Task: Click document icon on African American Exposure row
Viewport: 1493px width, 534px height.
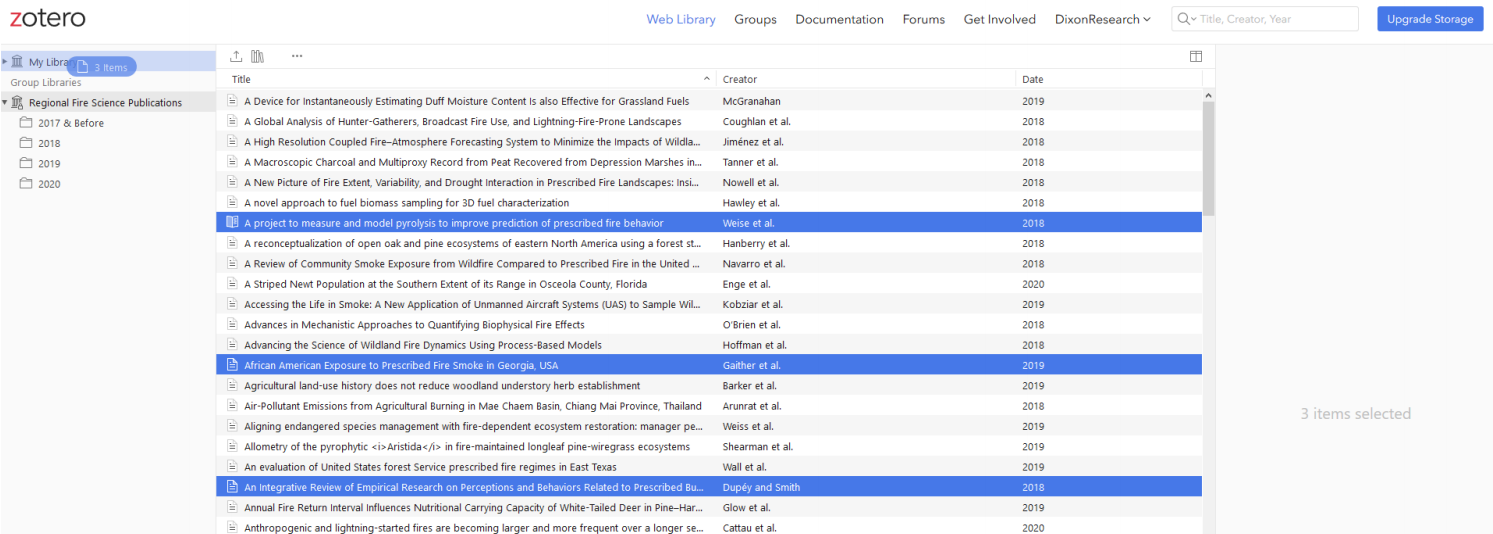Action: point(232,365)
